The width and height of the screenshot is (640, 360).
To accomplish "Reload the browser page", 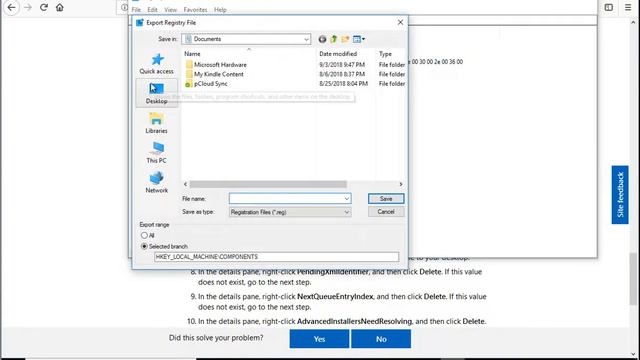I will (x=44, y=7).
